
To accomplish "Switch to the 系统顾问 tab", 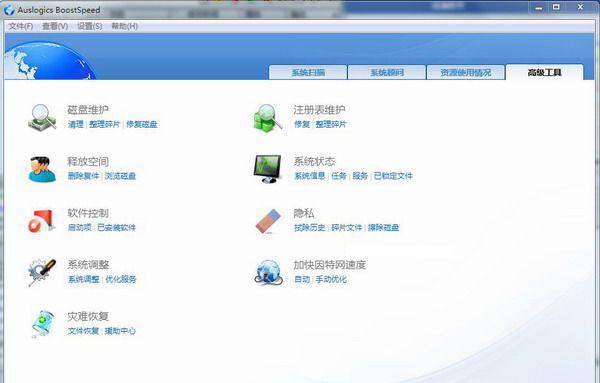I will (387, 72).
